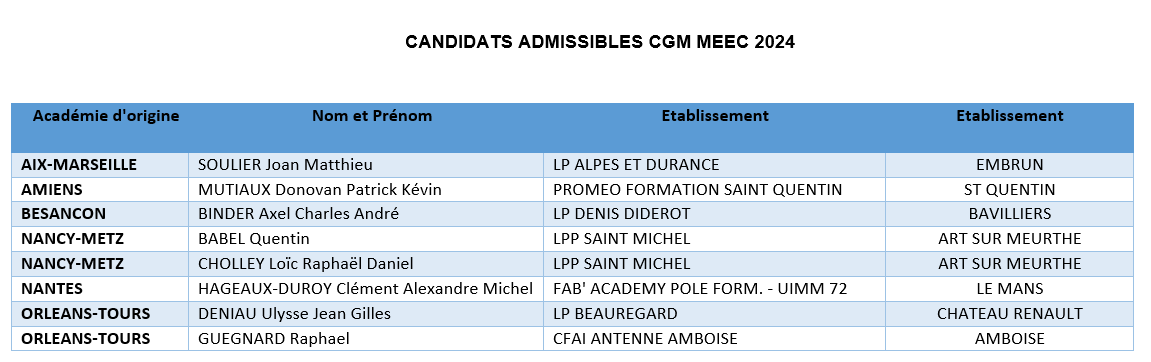Select the NANTES academy cell

click(101, 289)
